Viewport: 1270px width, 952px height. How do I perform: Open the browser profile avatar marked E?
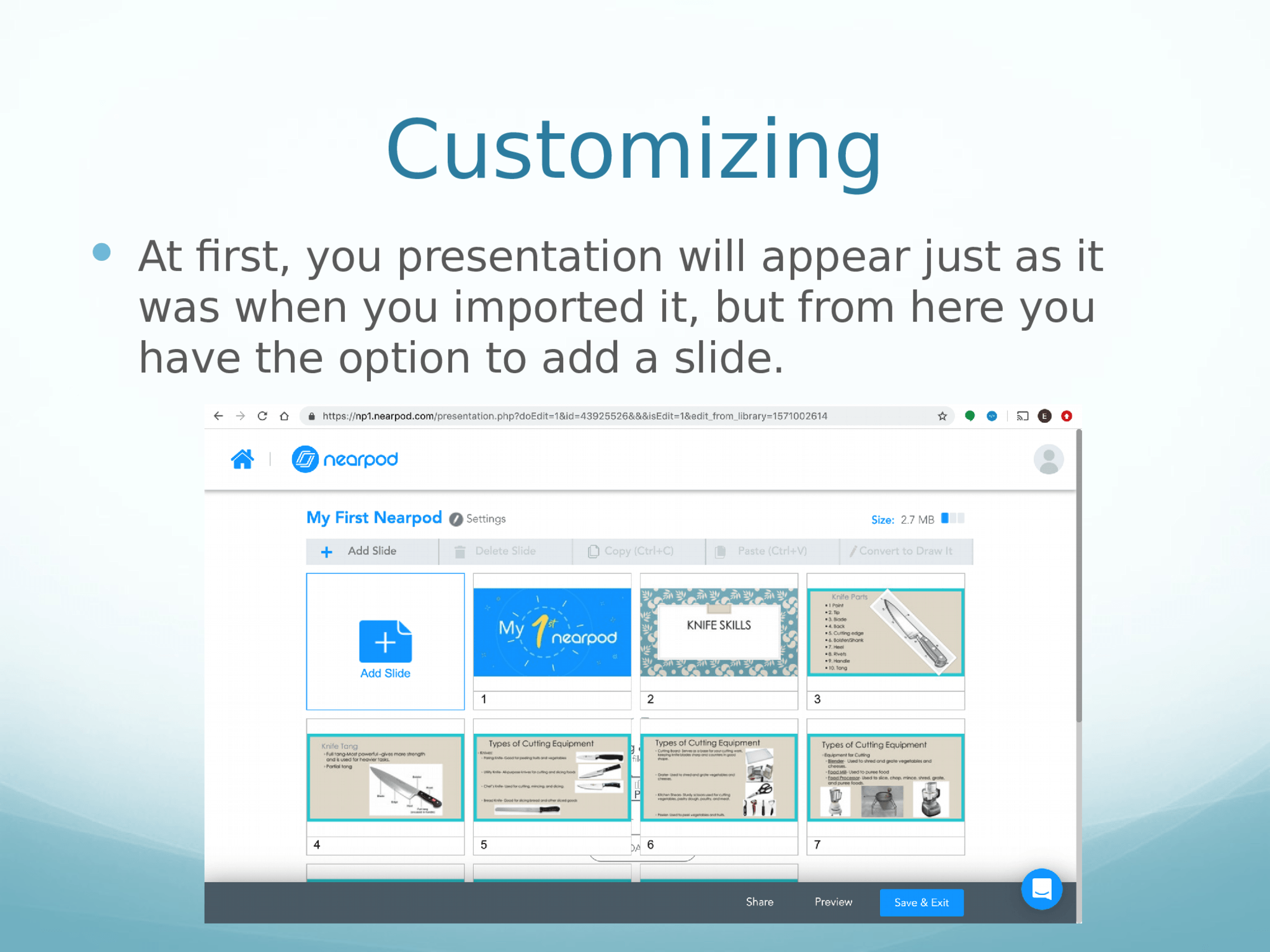coord(1045,416)
